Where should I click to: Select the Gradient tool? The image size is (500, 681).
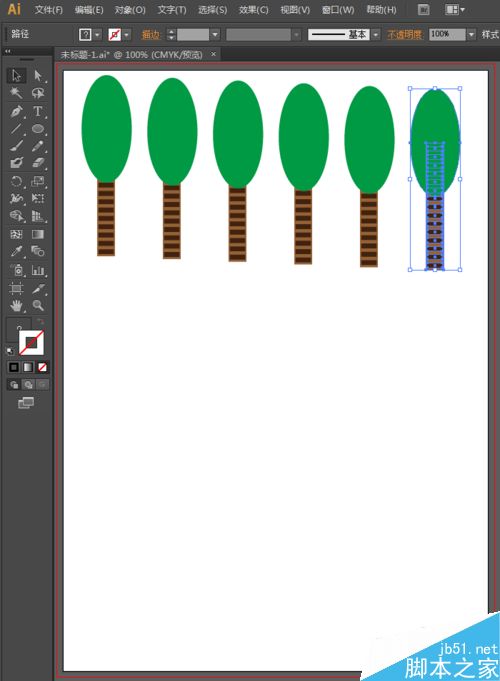(x=38, y=234)
